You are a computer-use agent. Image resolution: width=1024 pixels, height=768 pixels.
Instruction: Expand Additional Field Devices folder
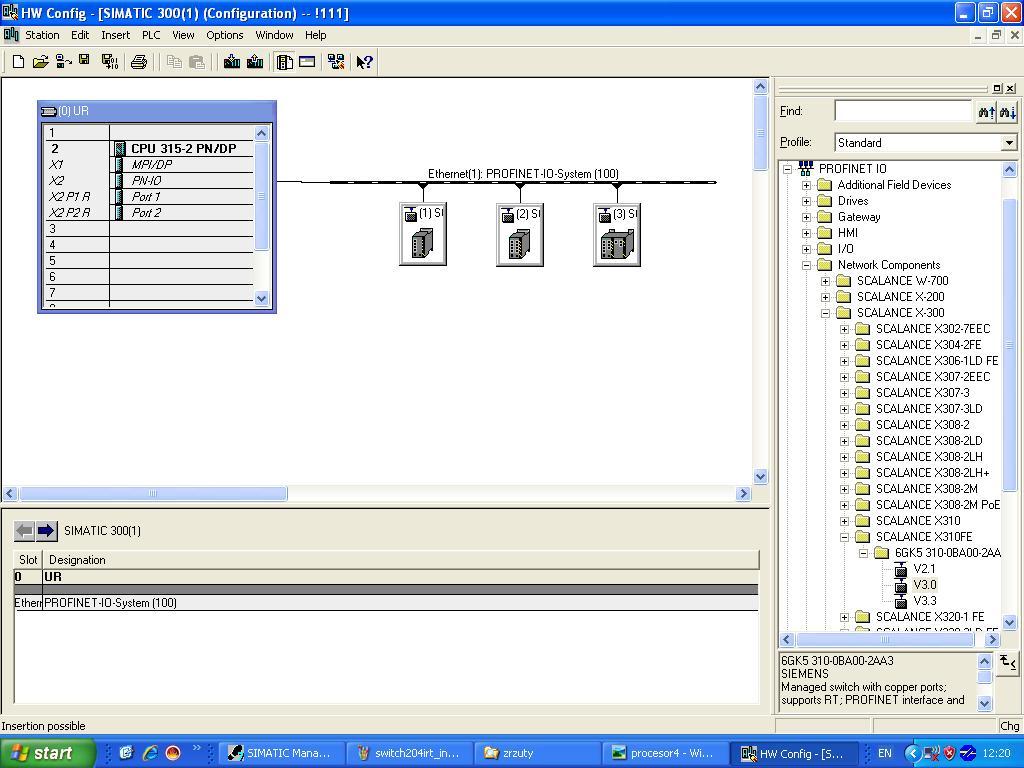click(807, 185)
